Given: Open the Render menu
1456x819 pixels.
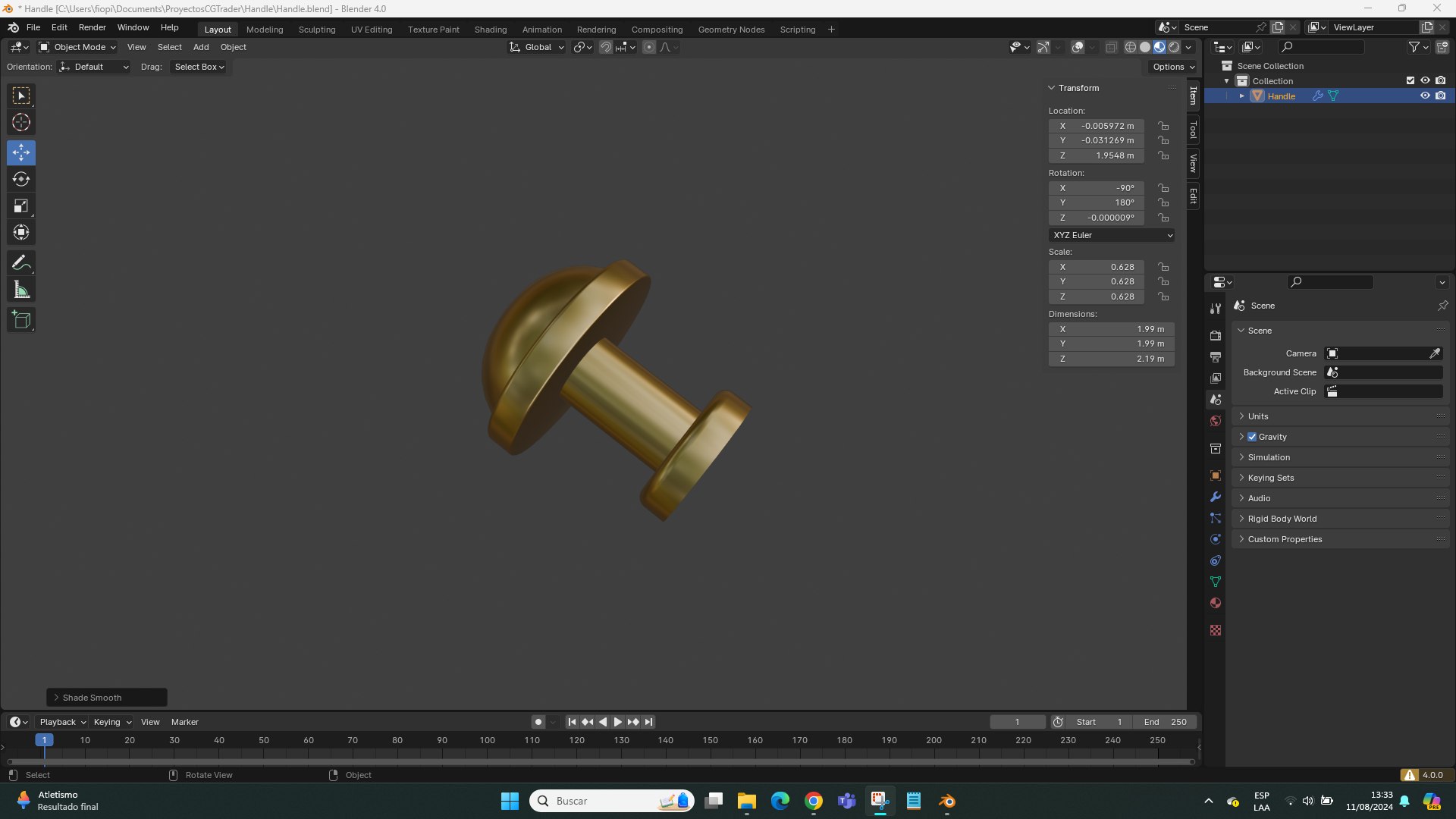Looking at the screenshot, I should point(92,27).
